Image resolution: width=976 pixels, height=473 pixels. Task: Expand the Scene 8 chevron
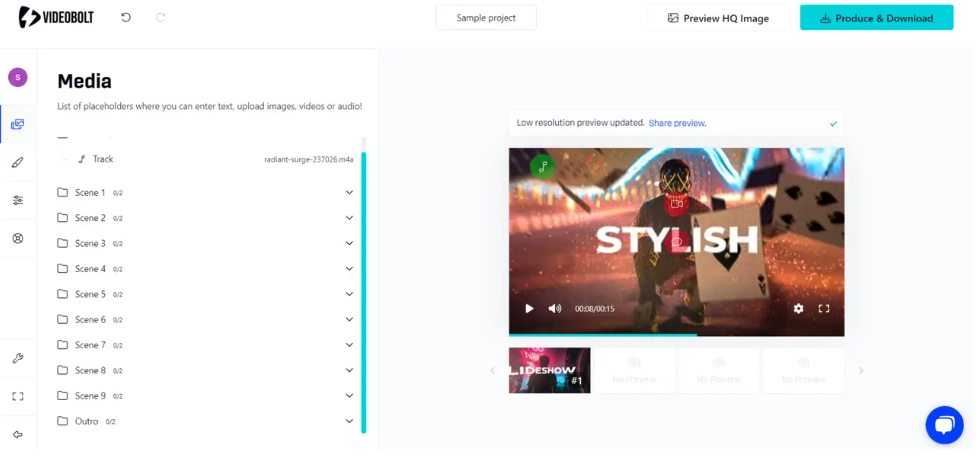(x=349, y=370)
